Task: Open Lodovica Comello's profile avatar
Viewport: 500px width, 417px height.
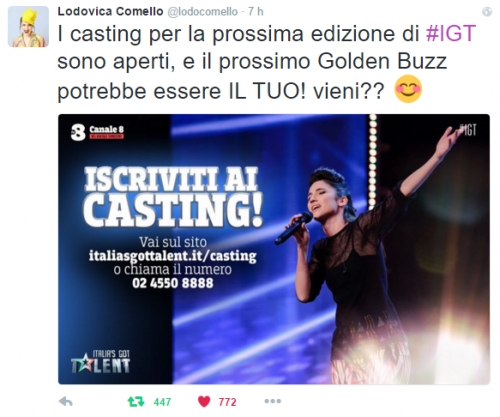Action: (28, 26)
